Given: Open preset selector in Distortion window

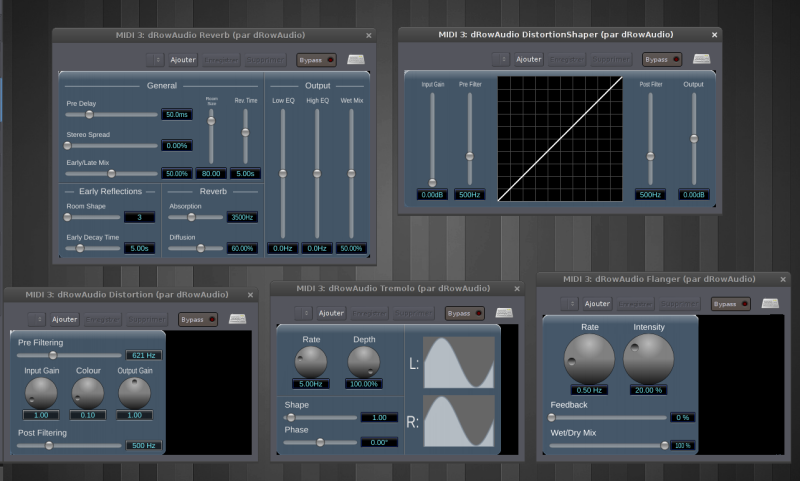Looking at the screenshot, I should pos(37,319).
